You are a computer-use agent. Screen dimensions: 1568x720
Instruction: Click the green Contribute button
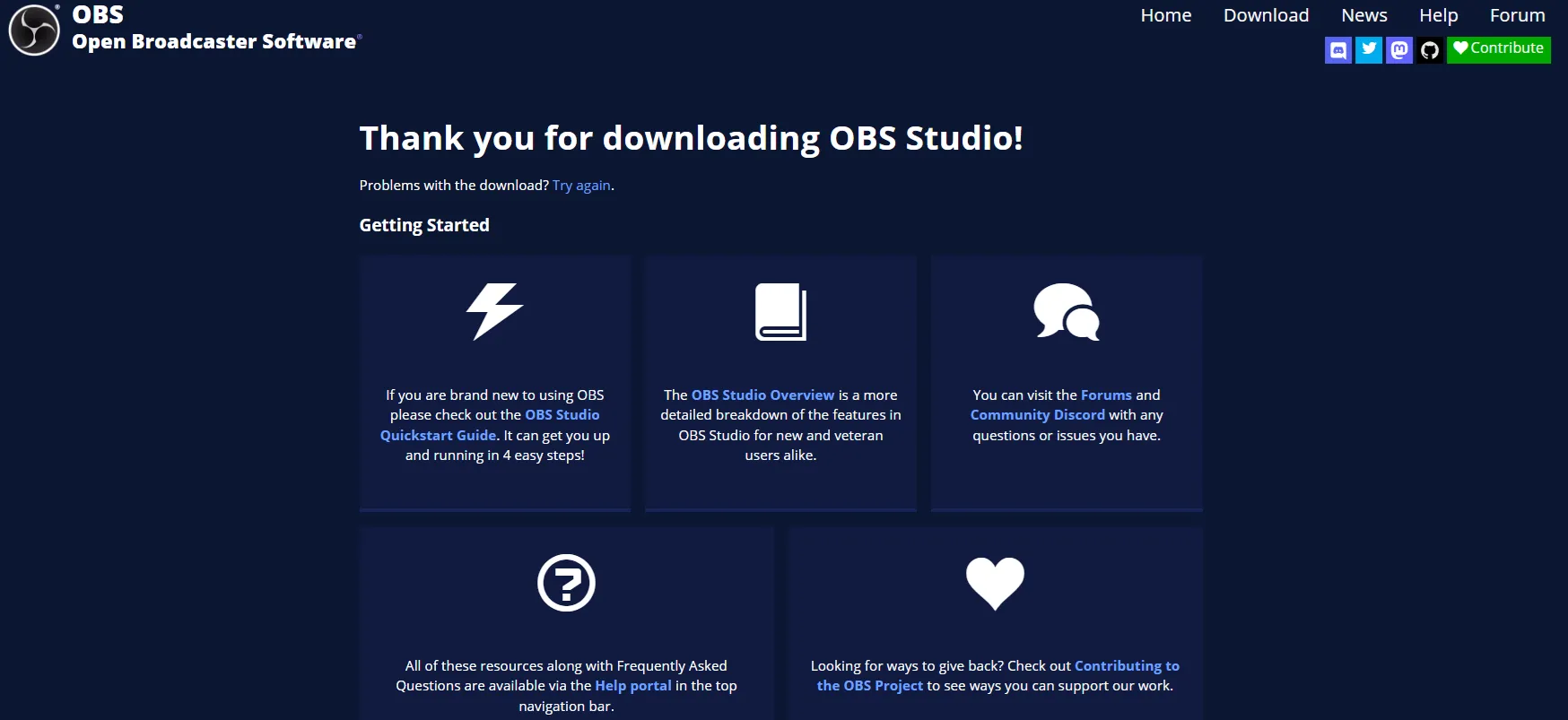coord(1499,49)
